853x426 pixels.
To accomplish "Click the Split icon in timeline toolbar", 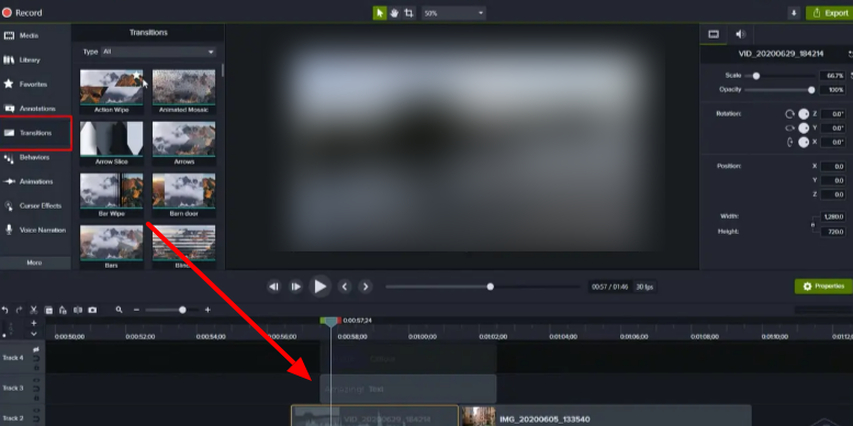I will [78, 310].
